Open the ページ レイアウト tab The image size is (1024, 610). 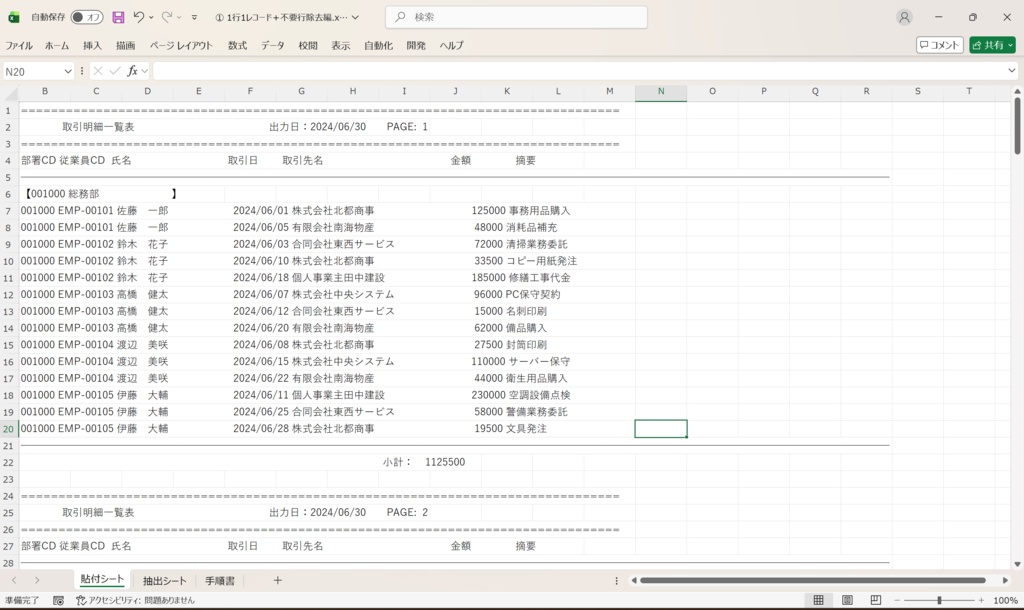tap(182, 46)
